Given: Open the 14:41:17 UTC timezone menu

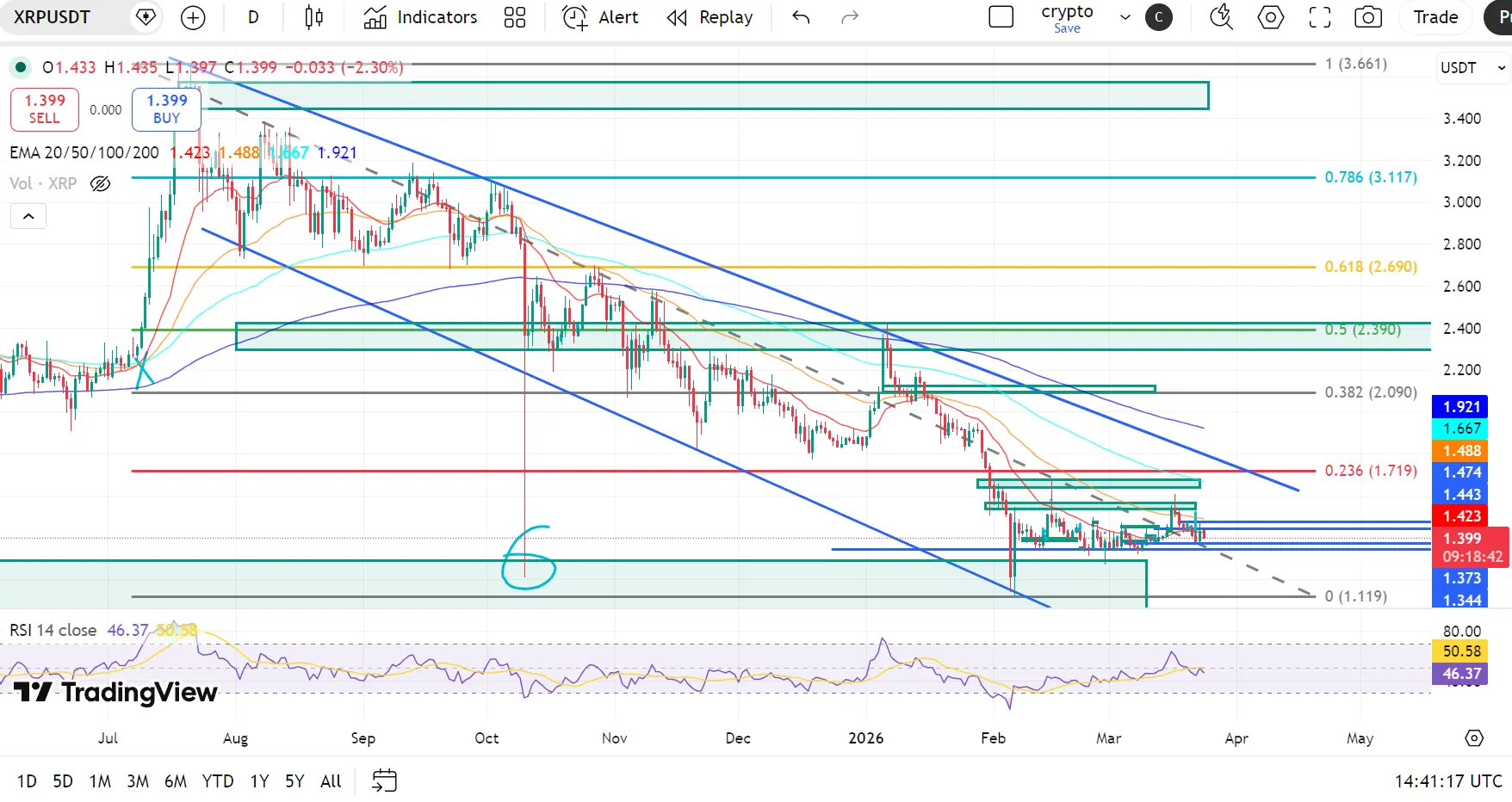Looking at the screenshot, I should [1448, 781].
